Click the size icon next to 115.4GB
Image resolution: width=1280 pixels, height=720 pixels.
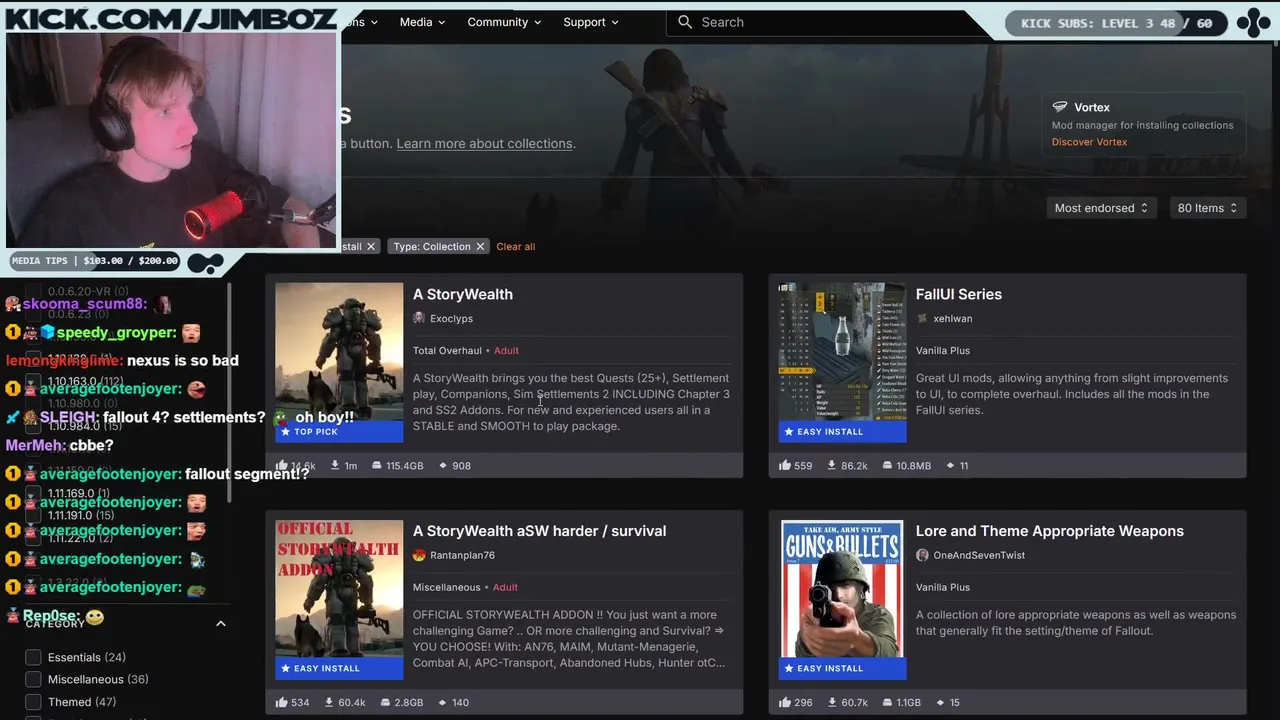click(x=377, y=466)
